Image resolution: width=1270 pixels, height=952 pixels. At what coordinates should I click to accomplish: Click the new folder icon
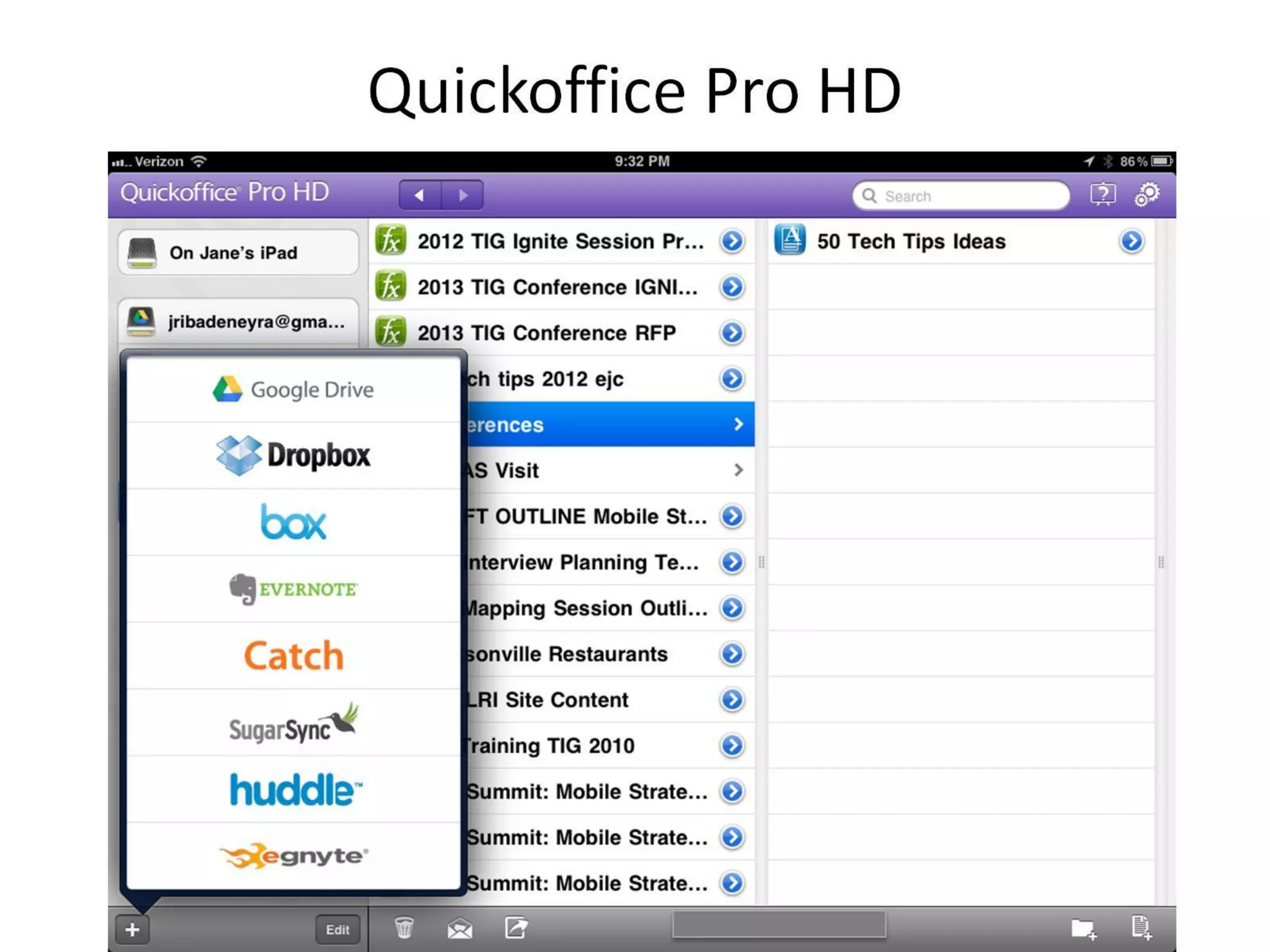tap(1083, 928)
